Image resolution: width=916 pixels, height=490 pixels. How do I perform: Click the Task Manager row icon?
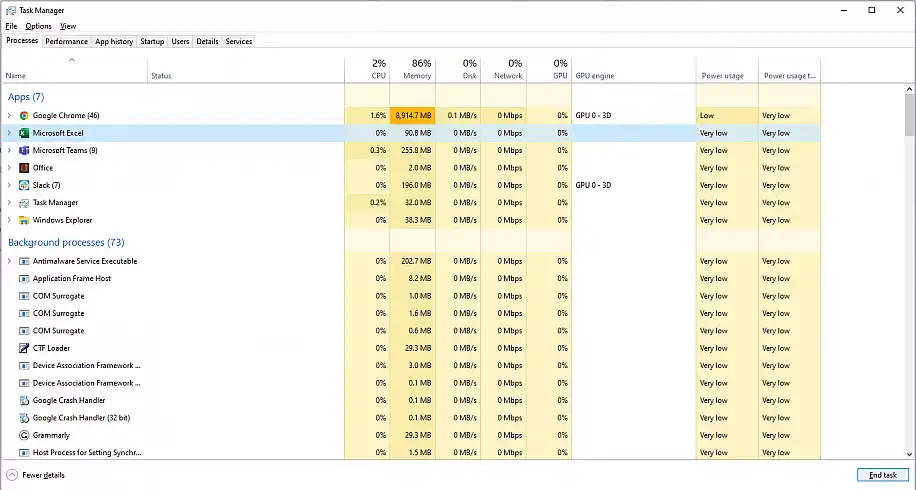coord(24,203)
